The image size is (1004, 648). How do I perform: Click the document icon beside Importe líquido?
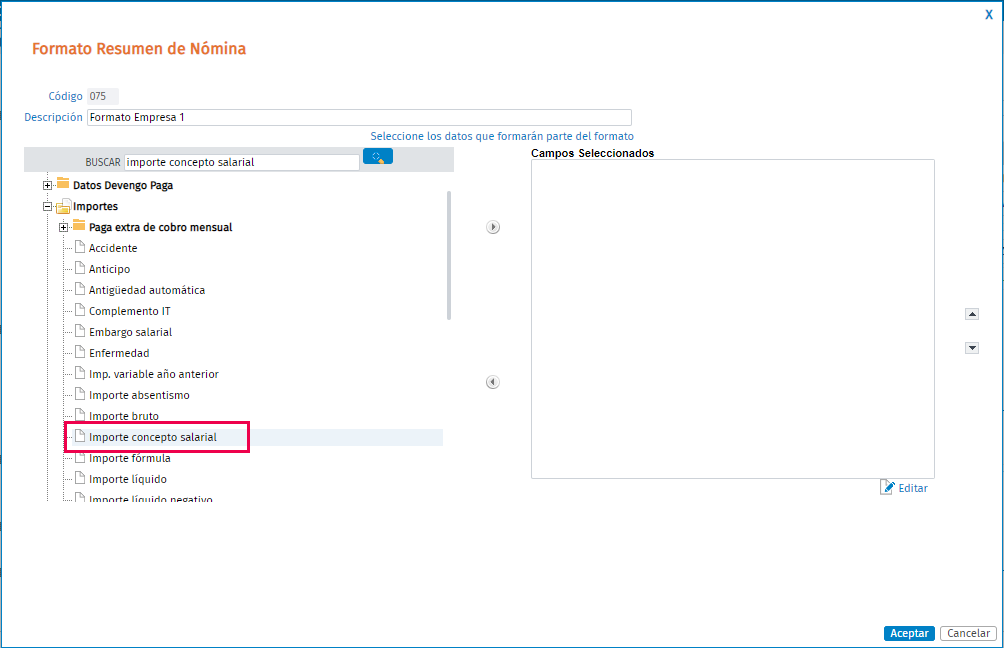pos(80,478)
